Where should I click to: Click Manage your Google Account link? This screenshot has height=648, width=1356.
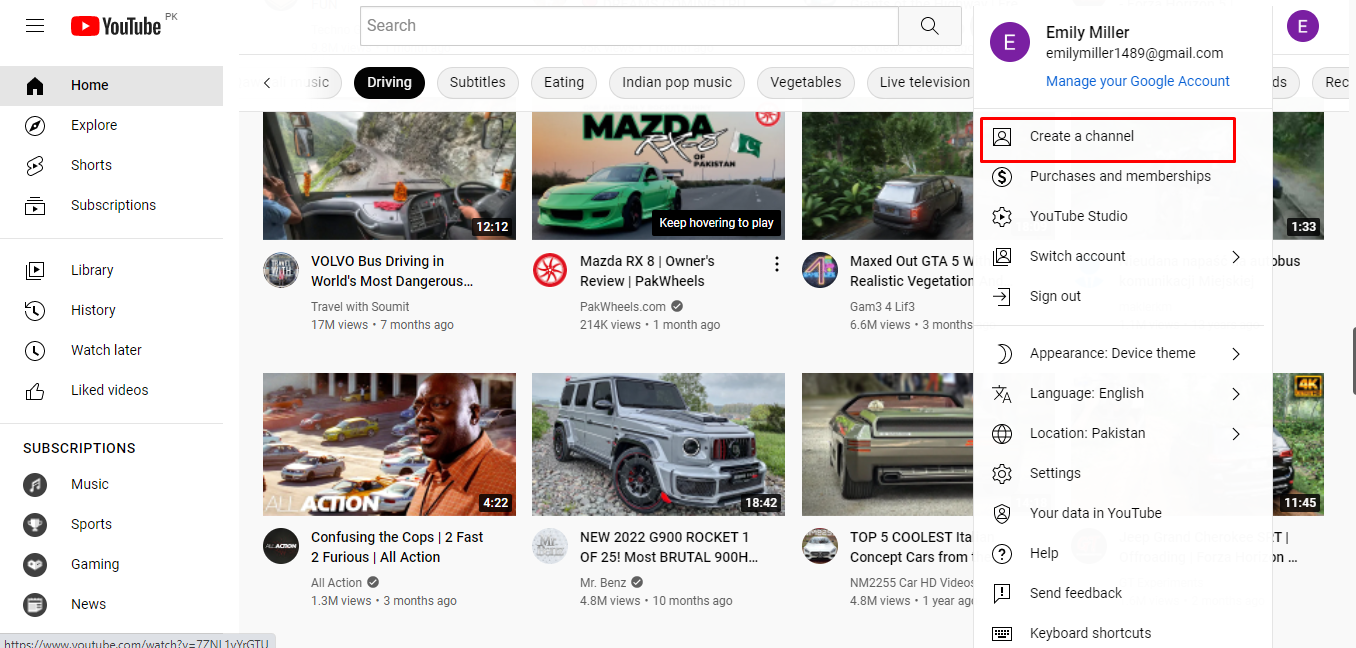point(1137,81)
